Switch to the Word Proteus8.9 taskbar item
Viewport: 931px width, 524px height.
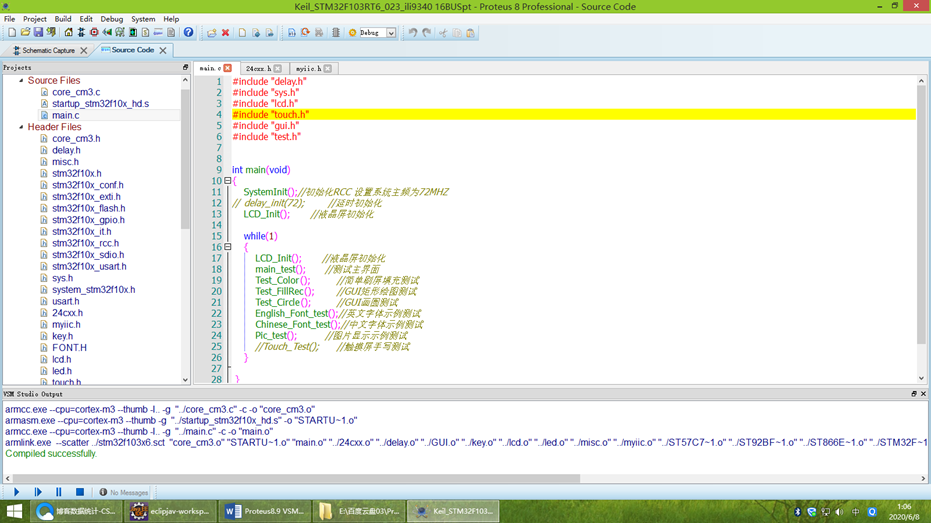pos(265,511)
